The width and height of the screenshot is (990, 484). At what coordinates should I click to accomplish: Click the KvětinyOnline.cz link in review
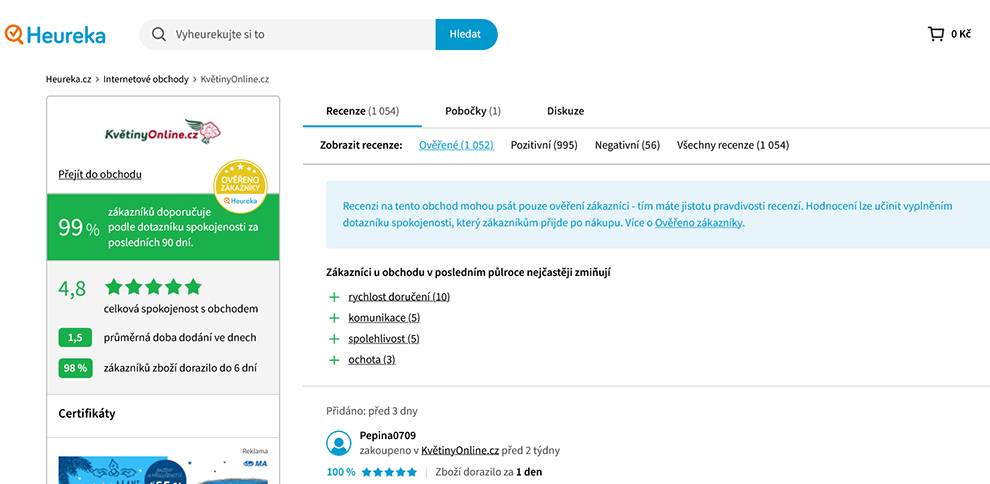[x=460, y=451]
